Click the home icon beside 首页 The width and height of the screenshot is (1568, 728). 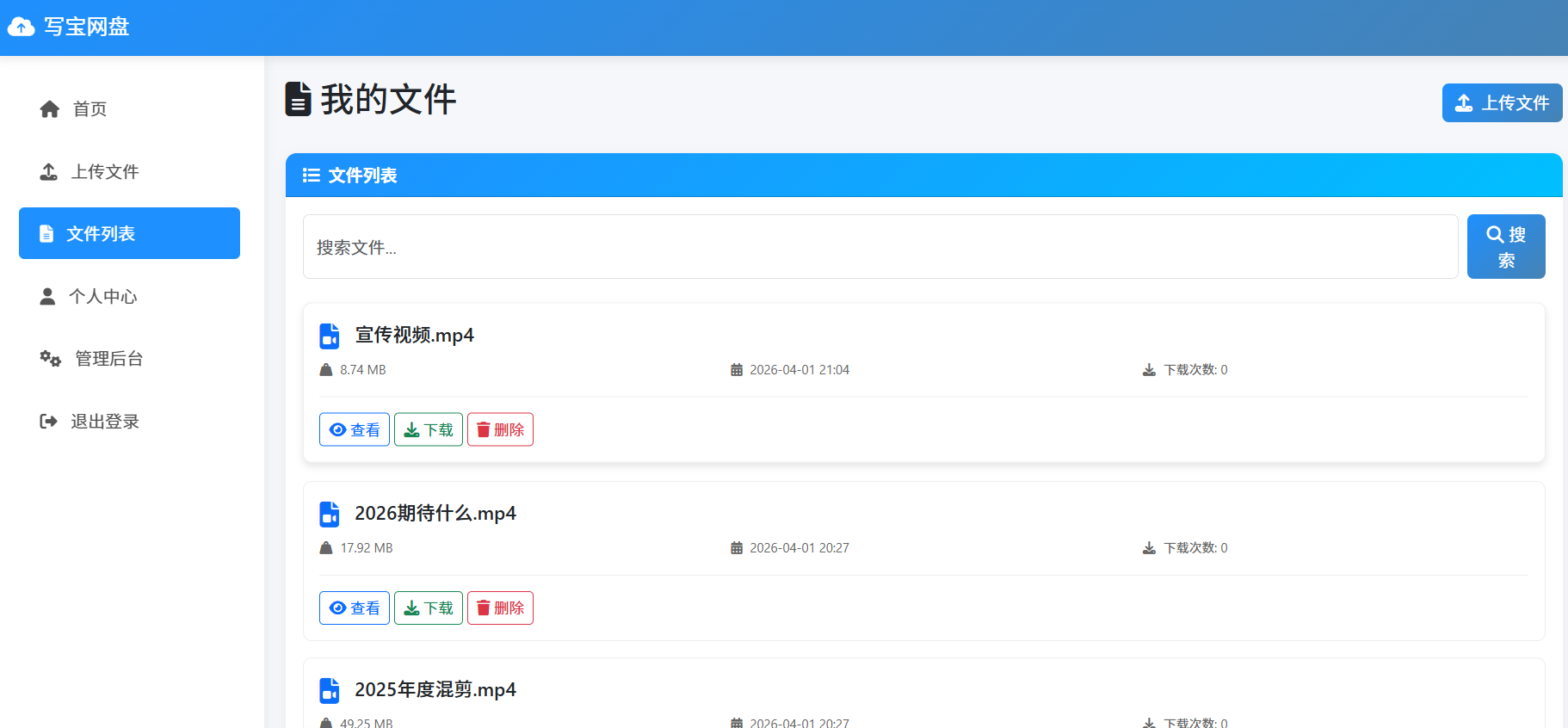(50, 109)
